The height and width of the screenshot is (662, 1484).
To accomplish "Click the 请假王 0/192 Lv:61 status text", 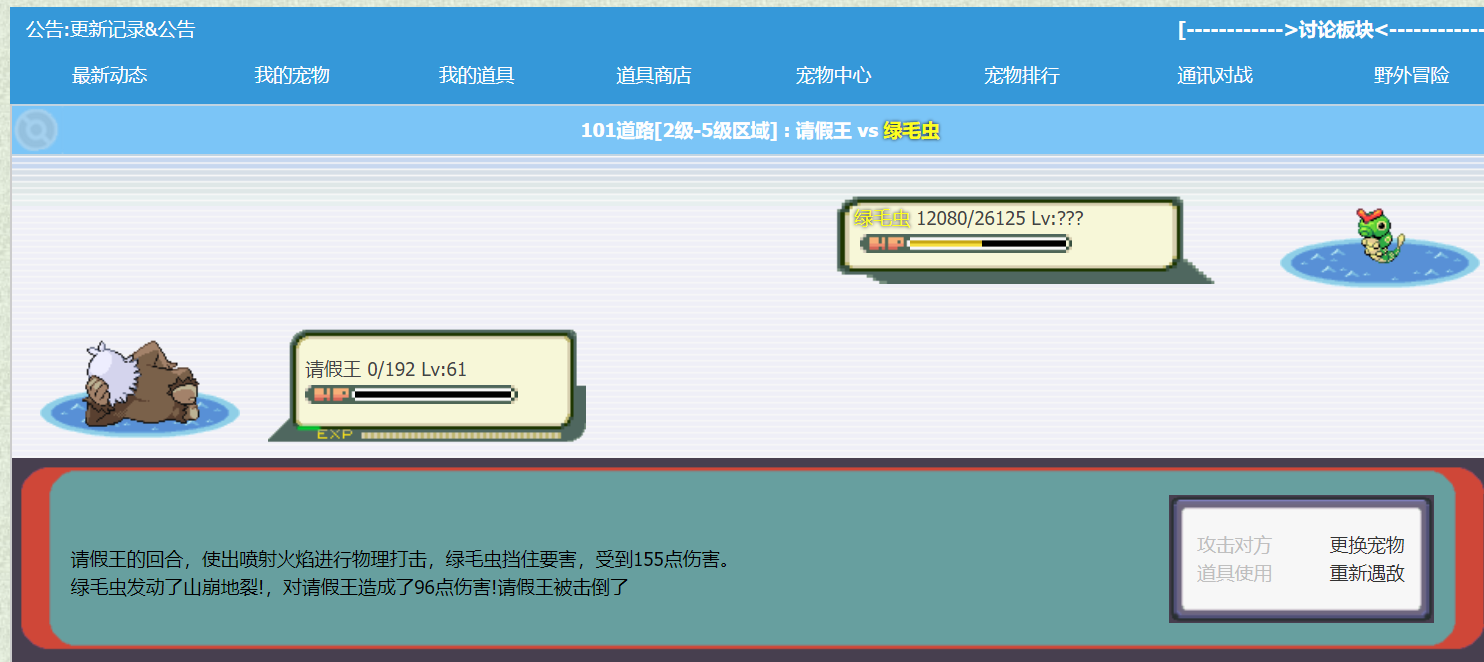I will pos(386,370).
